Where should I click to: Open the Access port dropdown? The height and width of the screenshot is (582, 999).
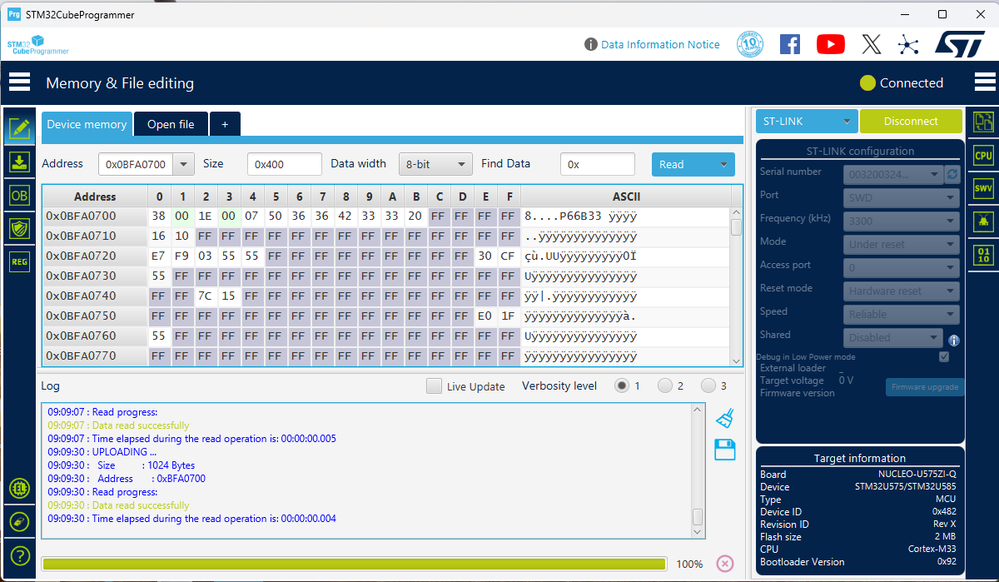click(902, 268)
